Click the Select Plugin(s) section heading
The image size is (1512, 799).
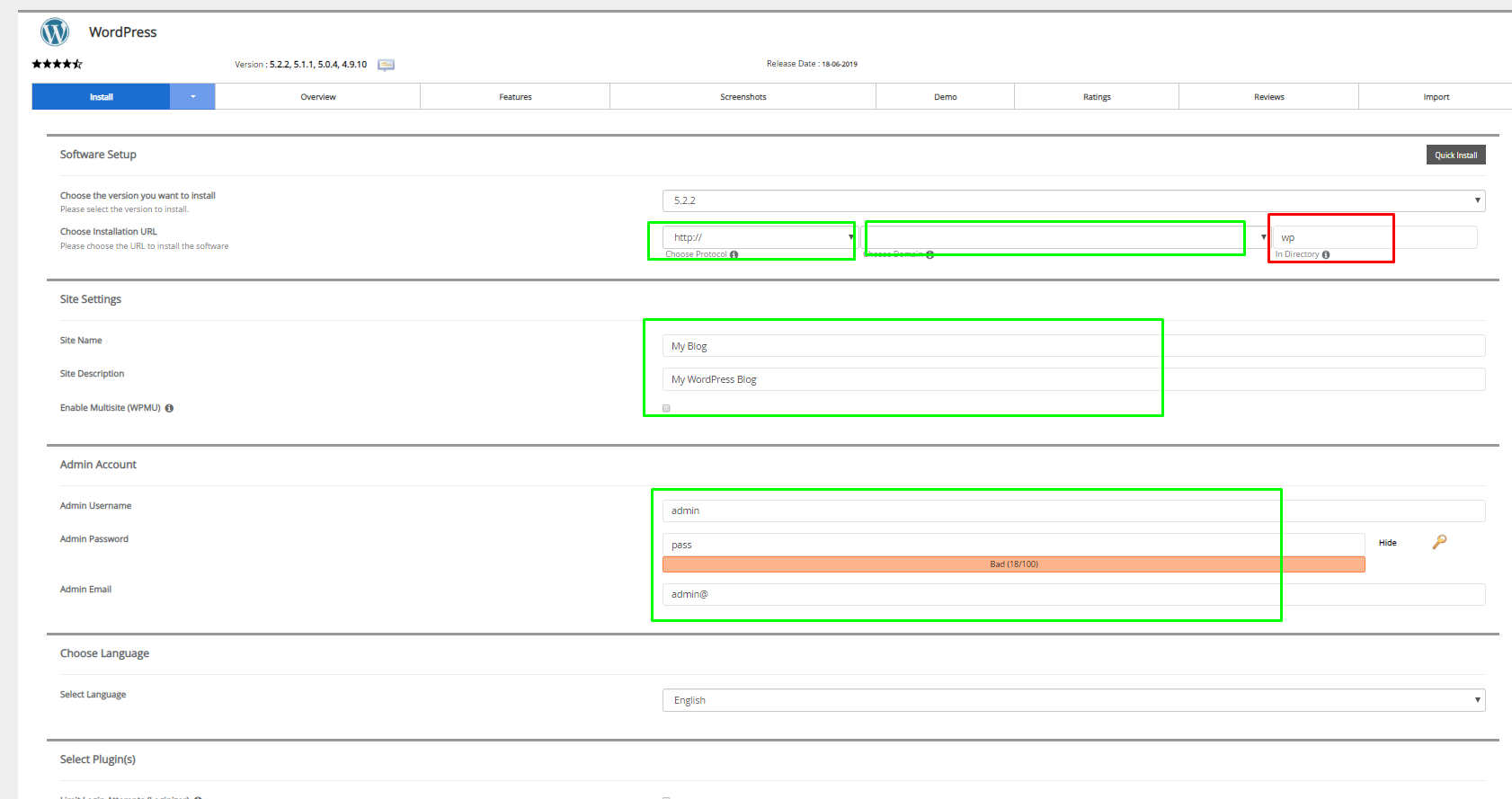[x=98, y=759]
